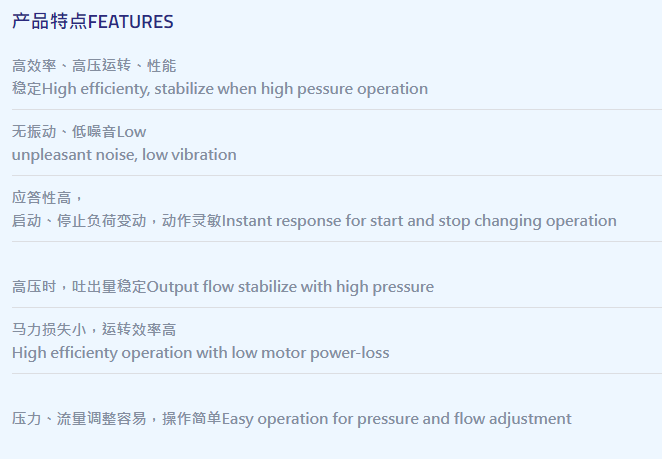Click the Easy operation for pressure and flow adjustment text
Image resolution: width=662 pixels, height=459 pixels.
tap(396, 419)
